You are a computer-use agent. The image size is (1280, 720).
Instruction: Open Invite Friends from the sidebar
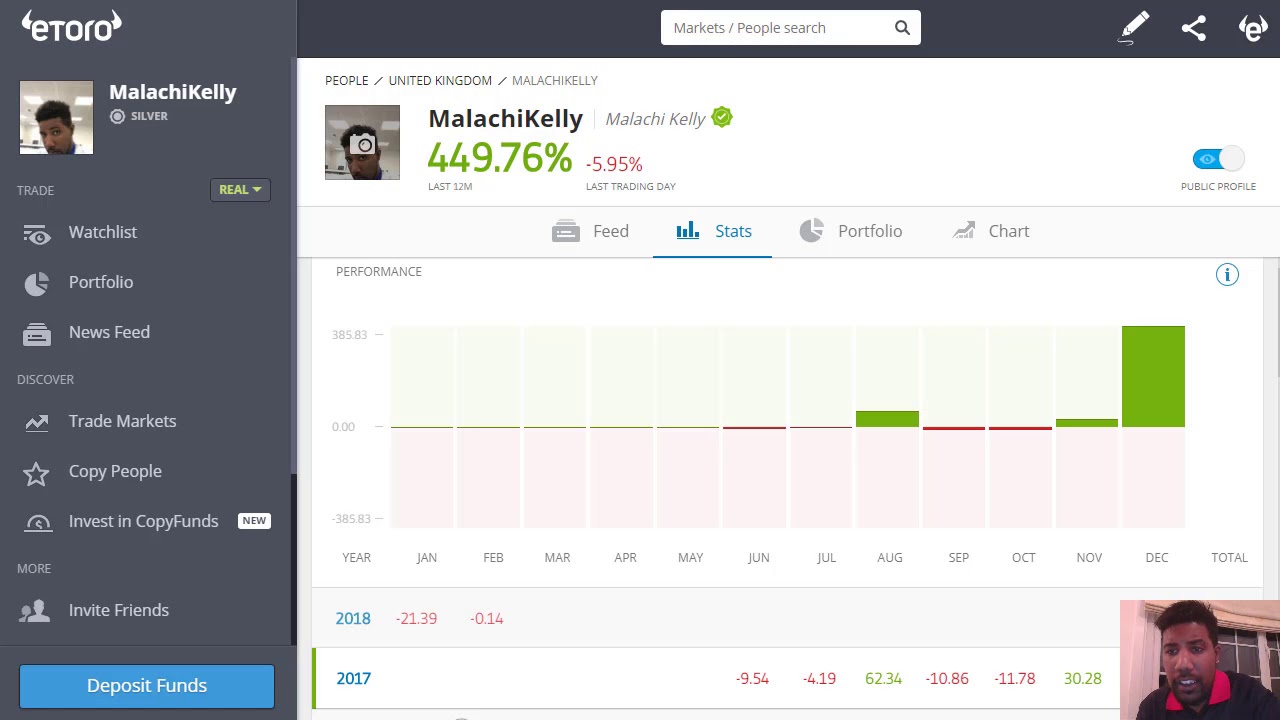[x=118, y=610]
